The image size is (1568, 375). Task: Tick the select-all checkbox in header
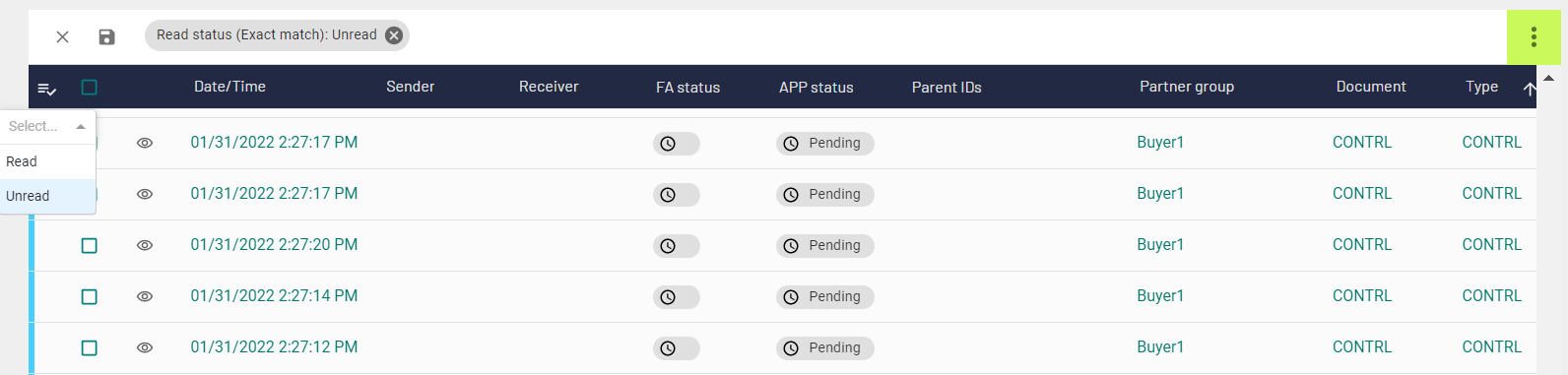click(x=90, y=88)
